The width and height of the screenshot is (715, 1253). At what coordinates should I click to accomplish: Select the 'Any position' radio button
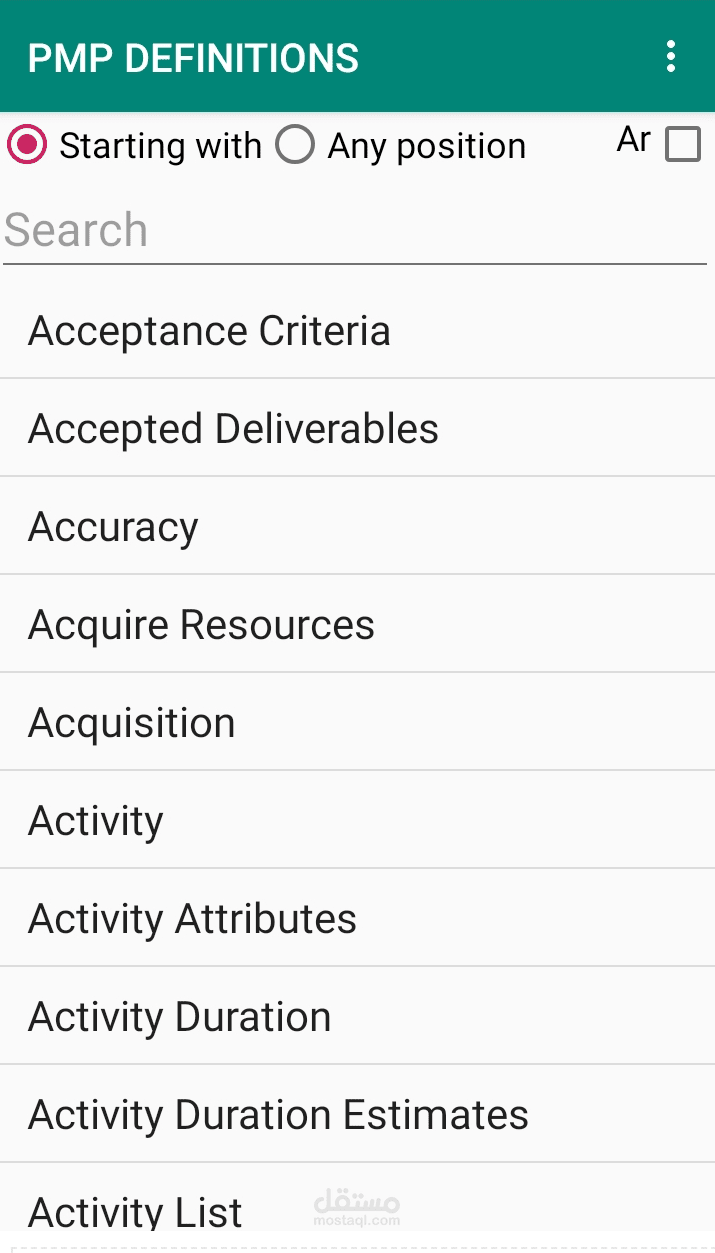pyautogui.click(x=295, y=145)
